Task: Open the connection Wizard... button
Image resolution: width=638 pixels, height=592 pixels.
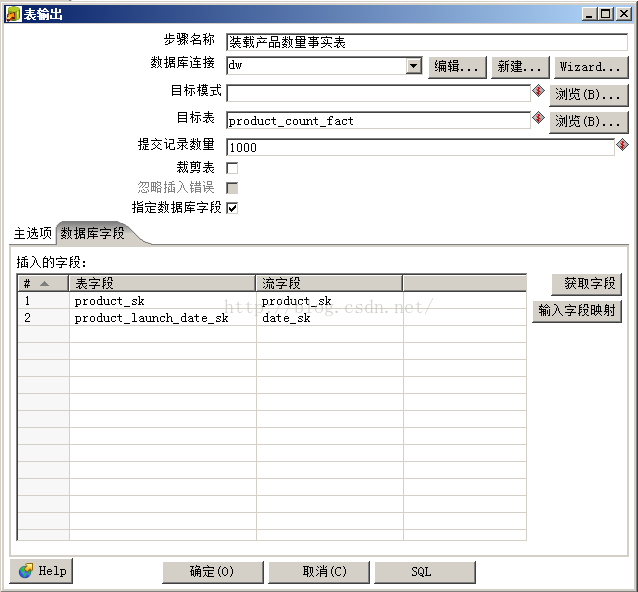Action: click(591, 67)
